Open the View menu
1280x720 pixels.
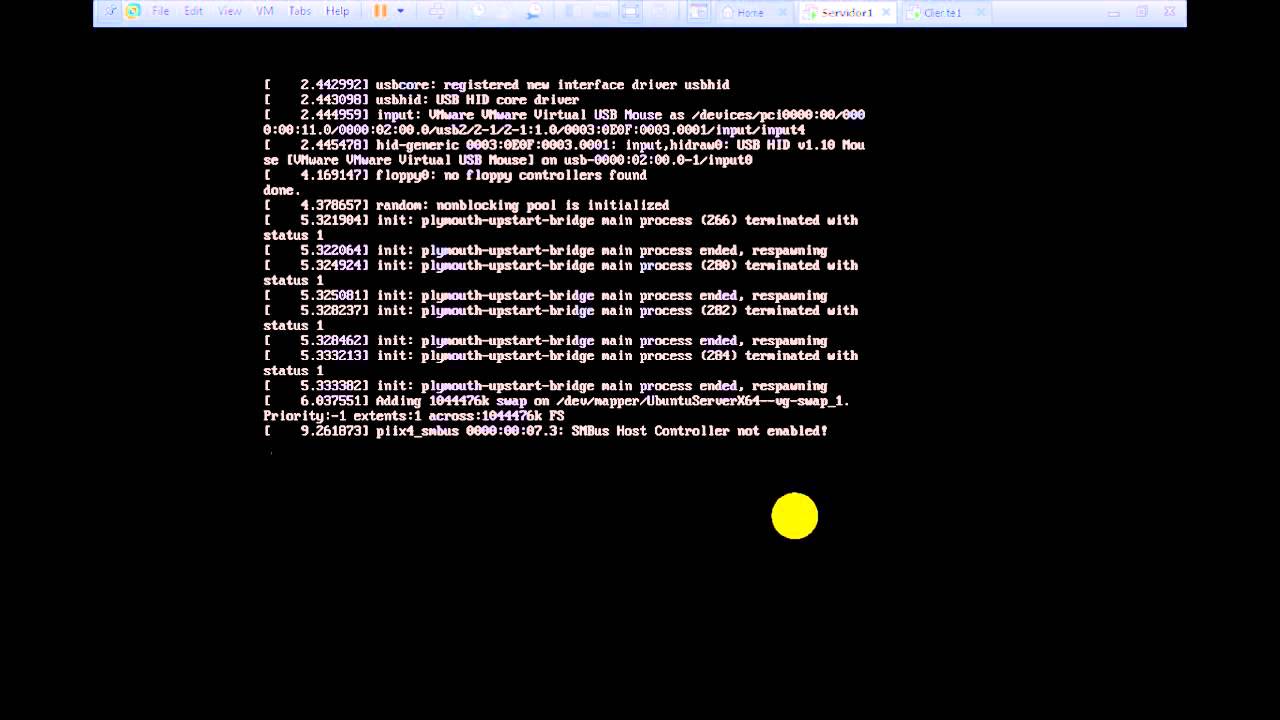click(x=230, y=12)
